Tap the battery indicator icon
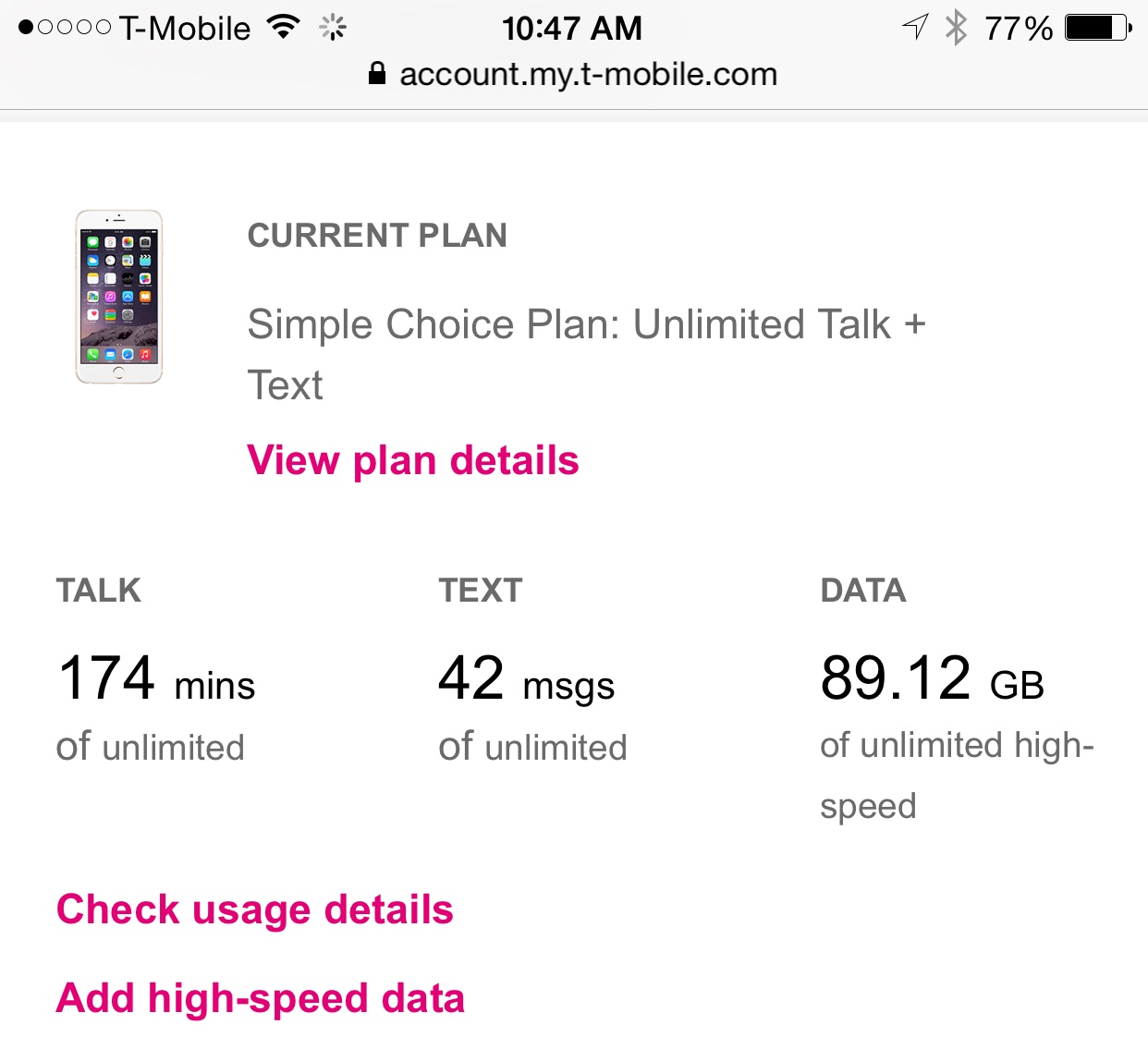This screenshot has height=1049, width=1148. (1098, 28)
